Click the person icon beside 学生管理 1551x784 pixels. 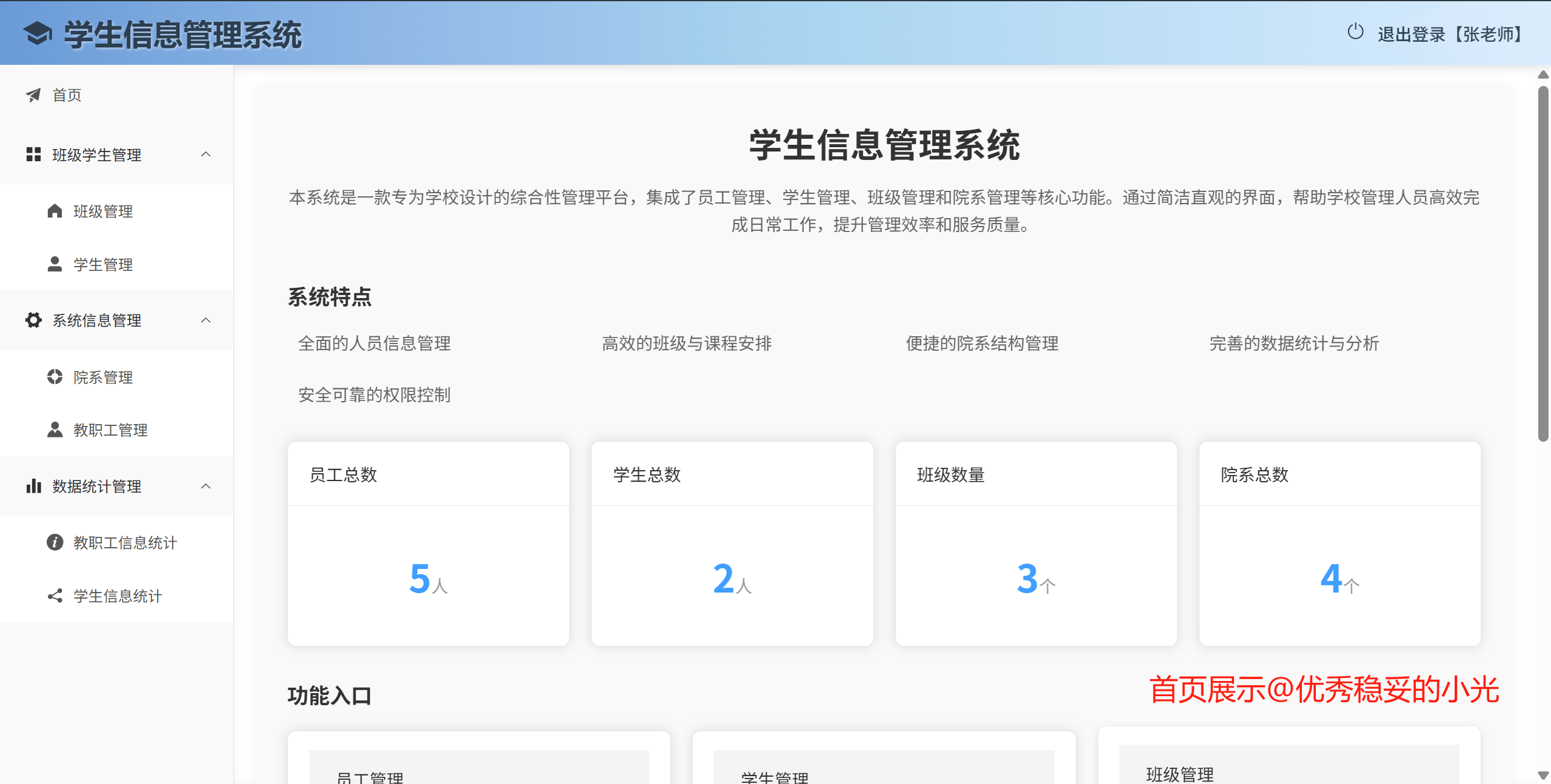[55, 264]
